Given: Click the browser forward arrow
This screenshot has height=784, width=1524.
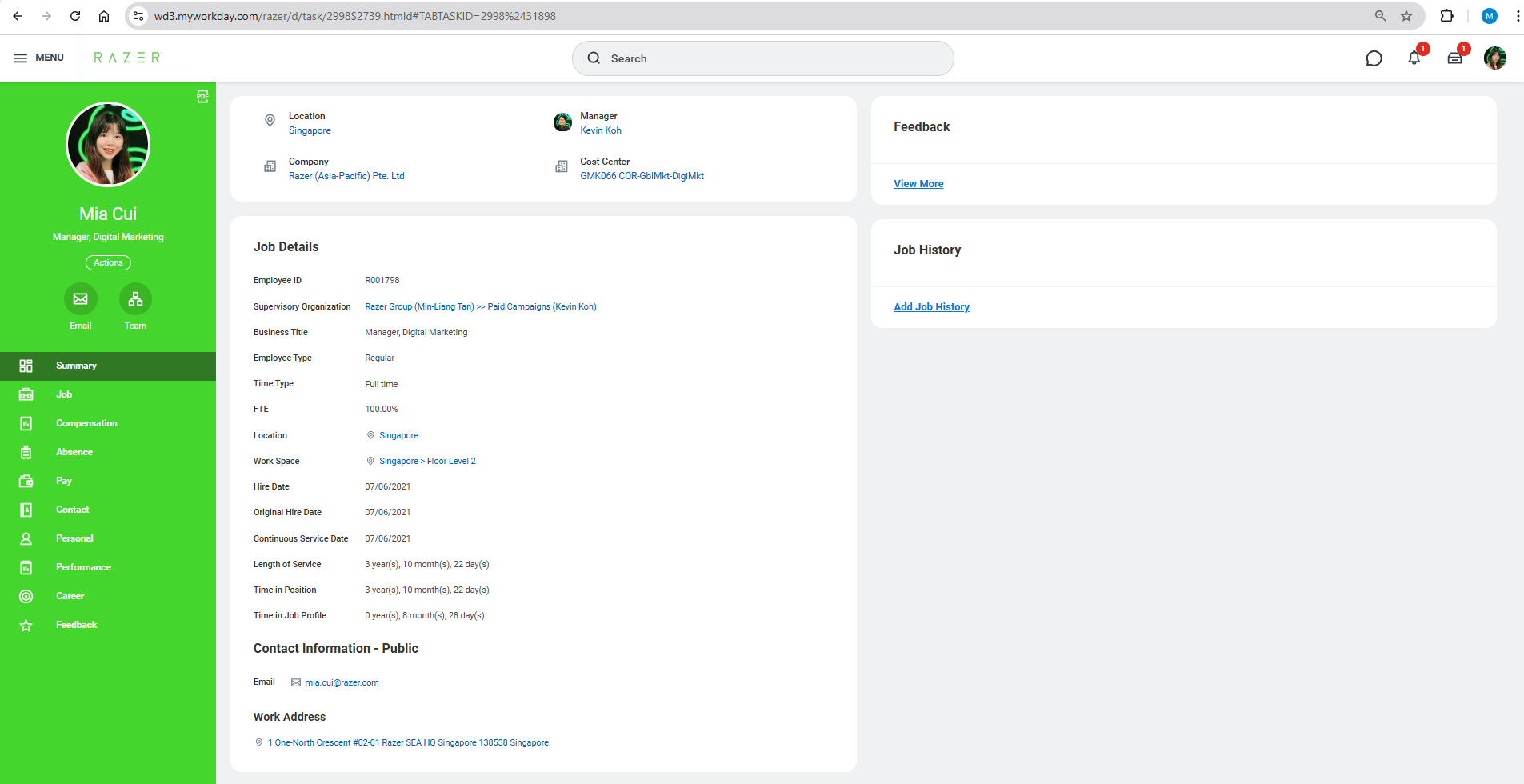Looking at the screenshot, I should [x=46, y=16].
